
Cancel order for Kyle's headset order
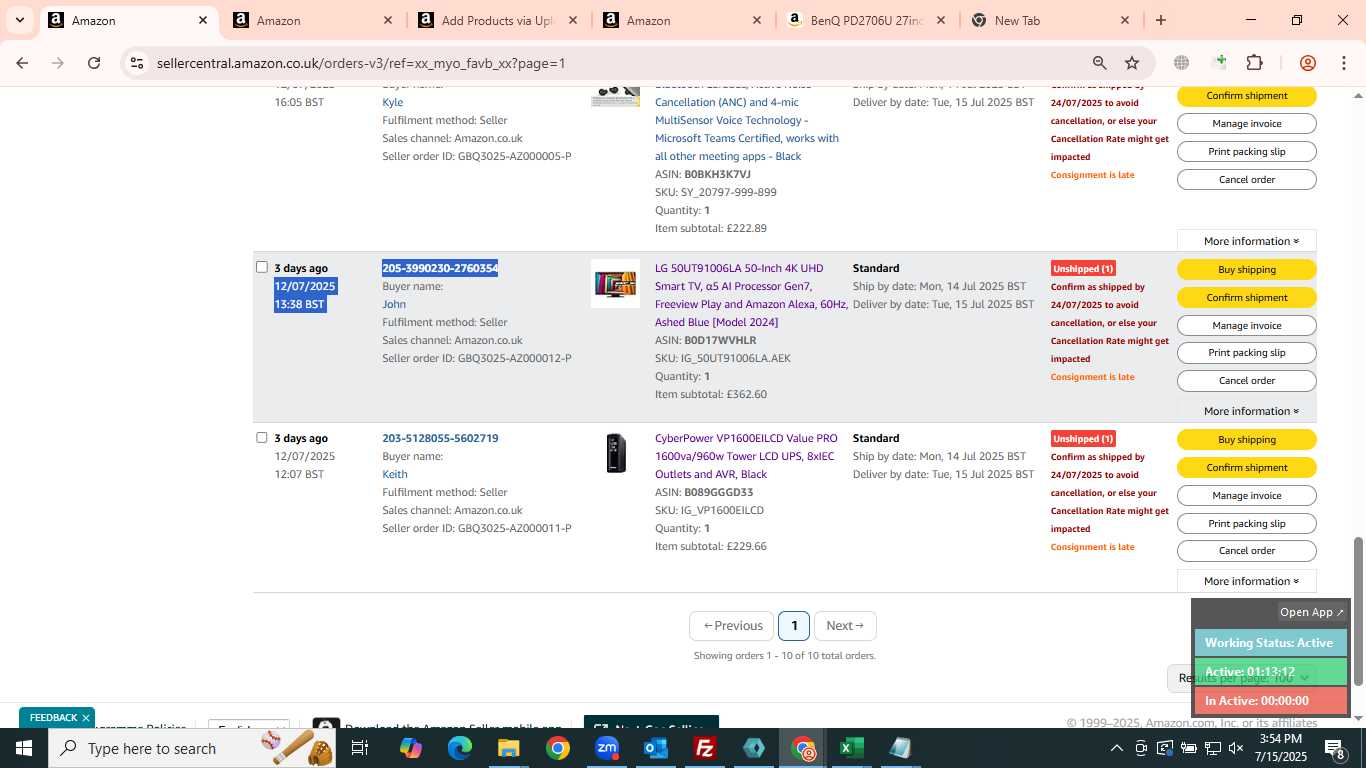pyautogui.click(x=1247, y=179)
